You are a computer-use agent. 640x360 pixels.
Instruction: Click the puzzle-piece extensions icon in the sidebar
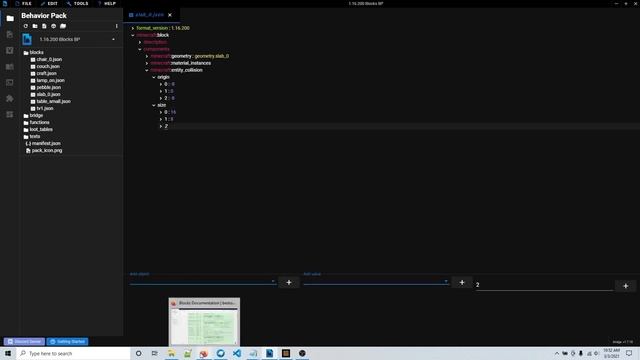click(10, 98)
